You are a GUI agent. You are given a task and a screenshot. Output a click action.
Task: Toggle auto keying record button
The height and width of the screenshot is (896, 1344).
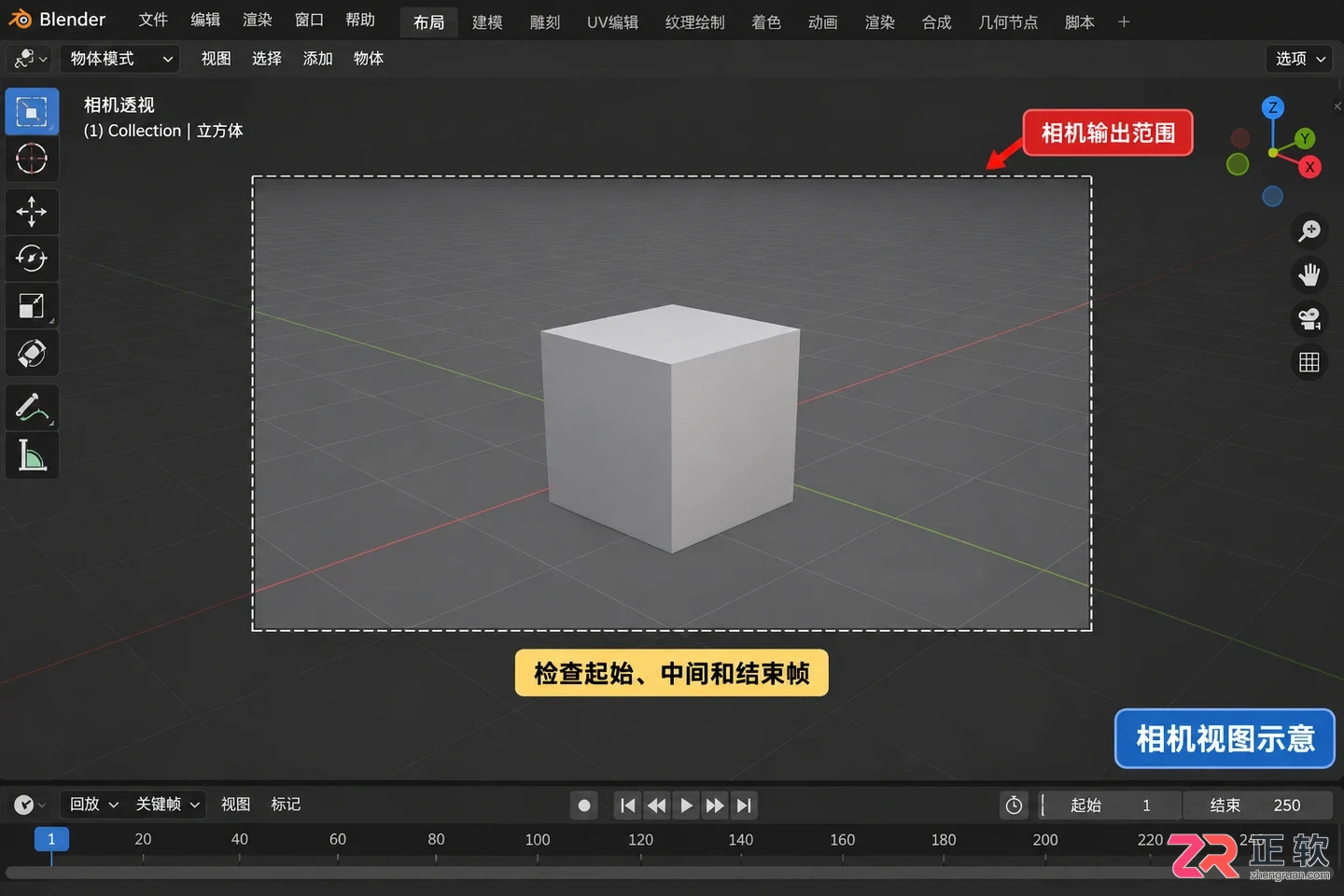(584, 805)
